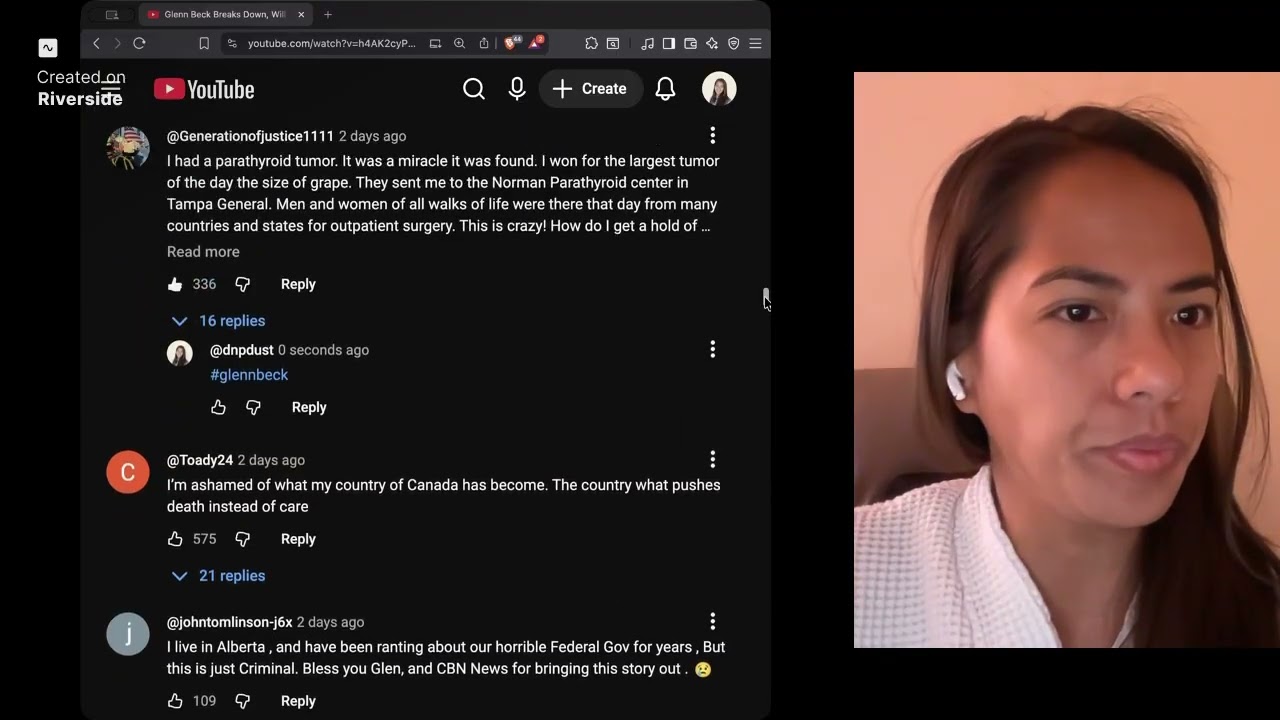Image resolution: width=1280 pixels, height=720 pixels.
Task: Like the Toady24 comment about Canada
Action: click(x=175, y=539)
